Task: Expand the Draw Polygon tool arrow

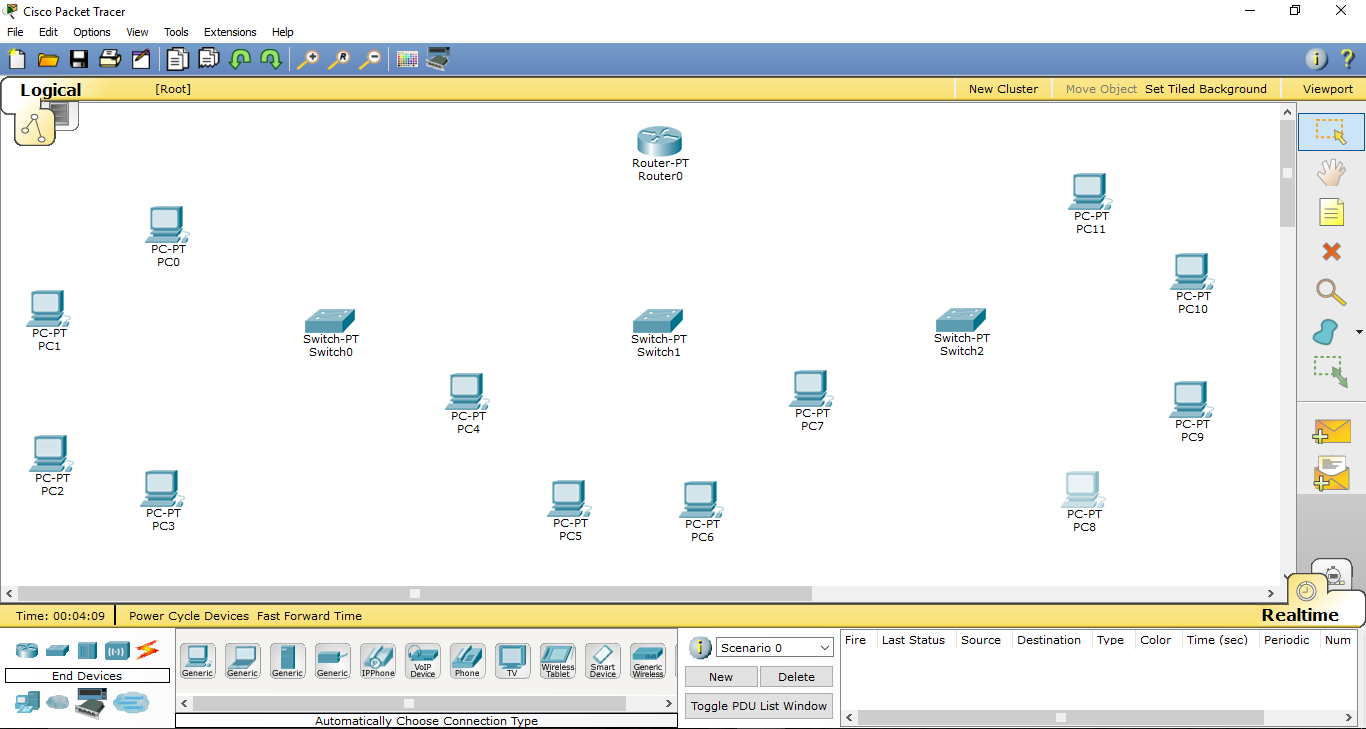Action: pyautogui.click(x=1359, y=332)
